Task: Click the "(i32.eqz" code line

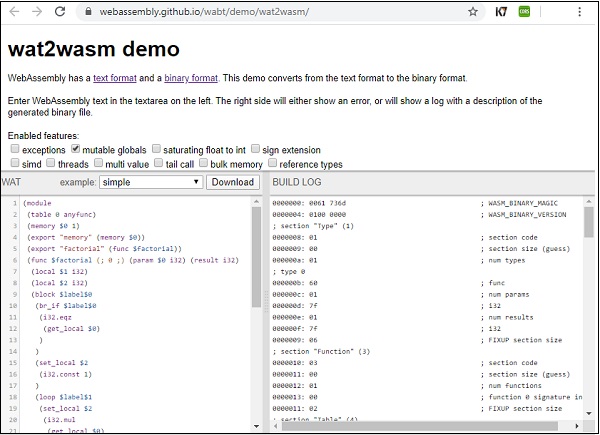Action: [x=55, y=317]
